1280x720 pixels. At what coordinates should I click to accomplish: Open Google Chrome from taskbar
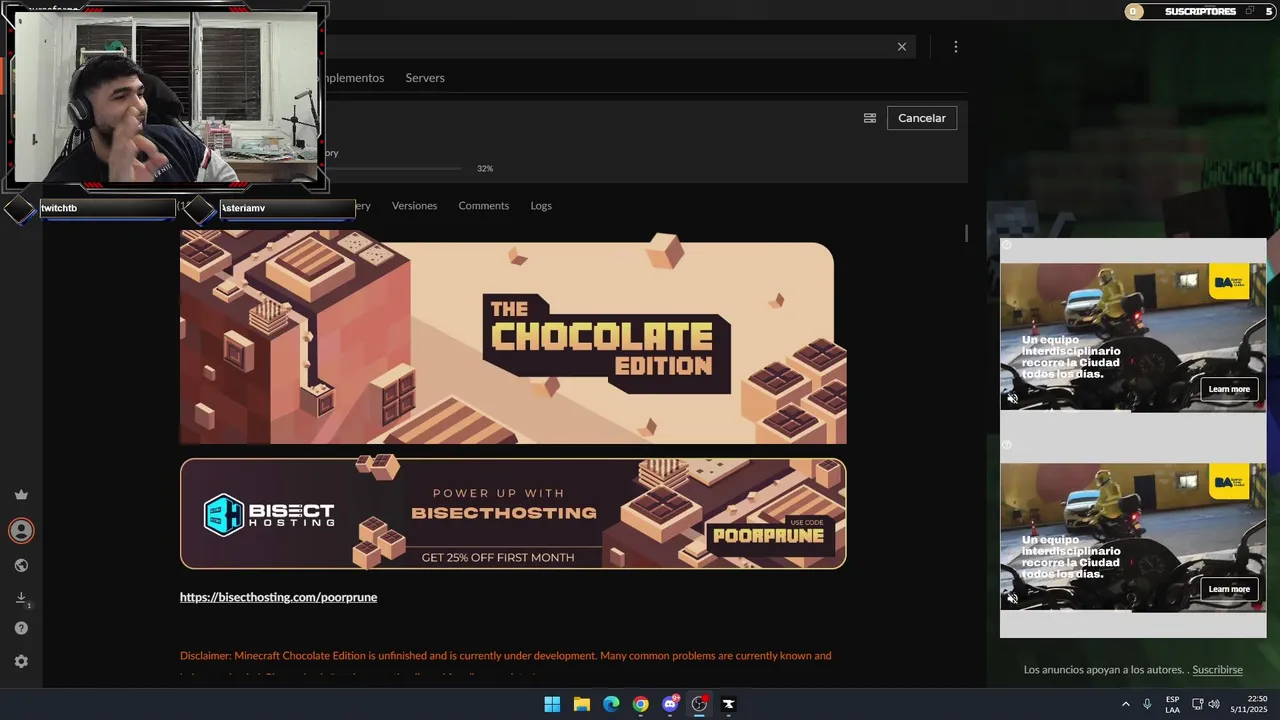coord(641,704)
